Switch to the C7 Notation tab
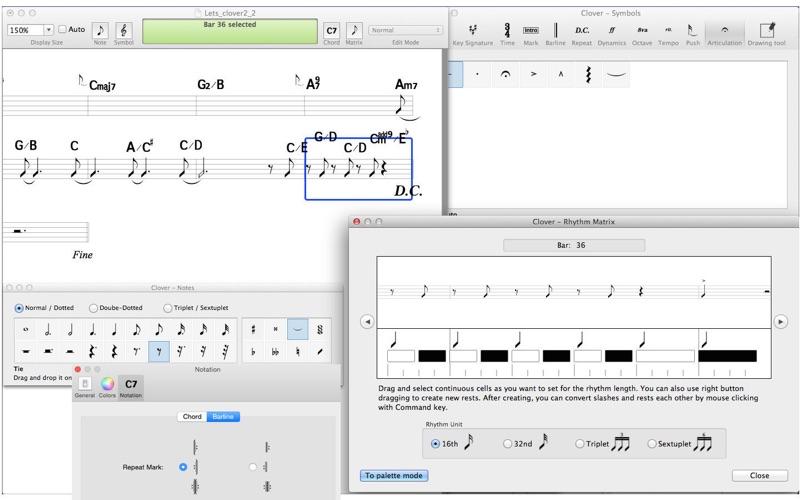Viewport: 800px width, 500px height. pyautogui.click(x=131, y=388)
